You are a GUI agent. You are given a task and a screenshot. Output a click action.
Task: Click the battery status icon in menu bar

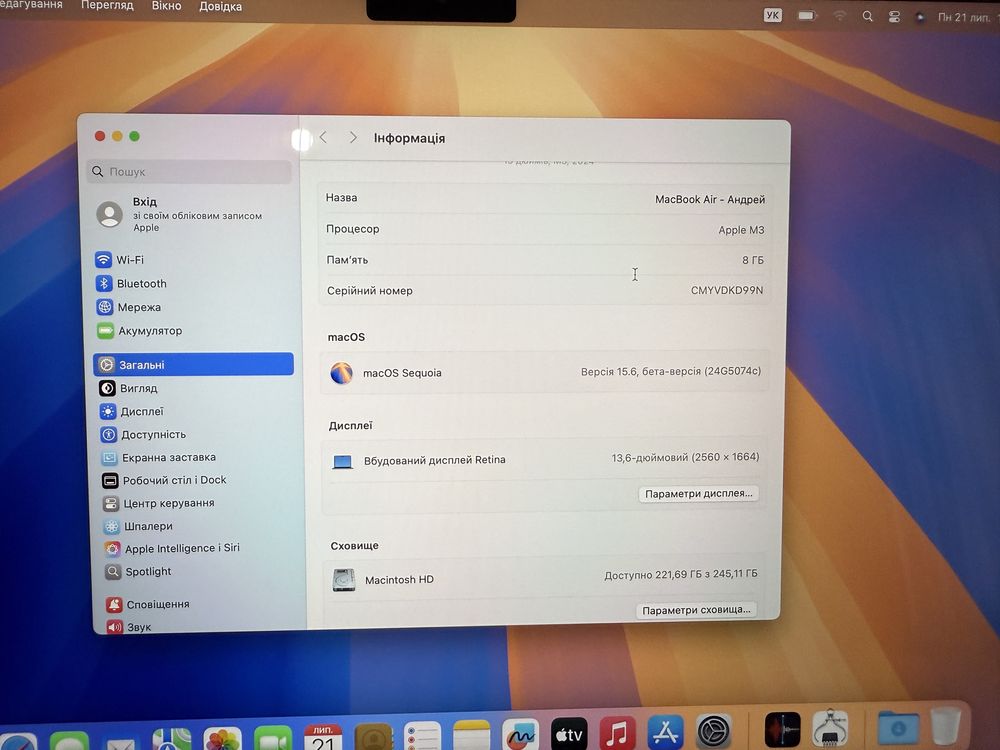click(x=807, y=16)
